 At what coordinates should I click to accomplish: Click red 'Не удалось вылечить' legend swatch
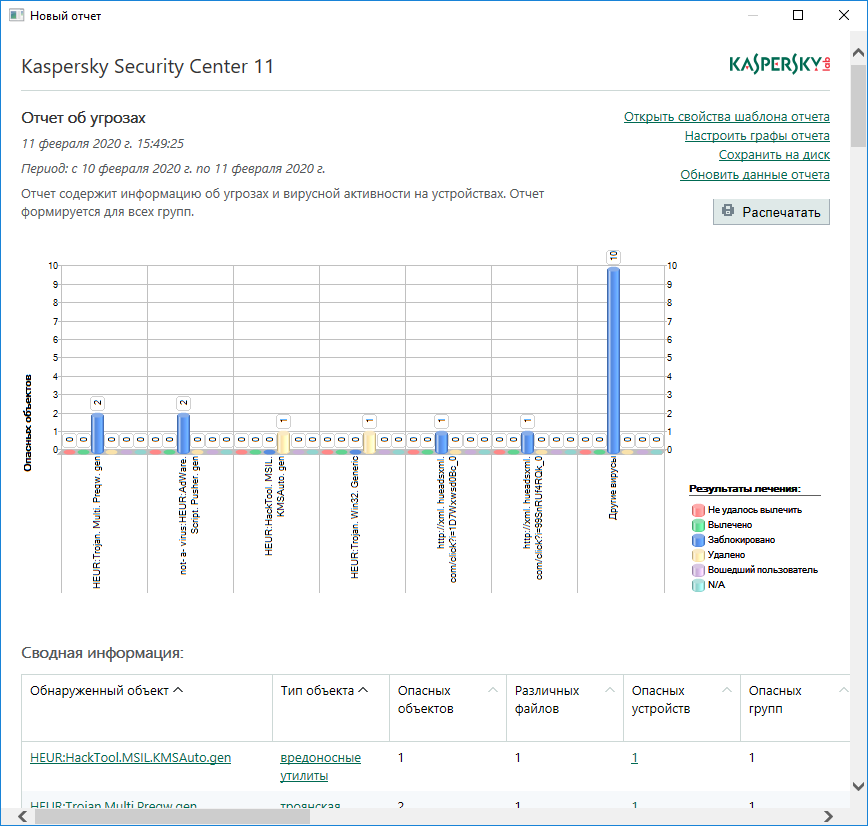698,510
